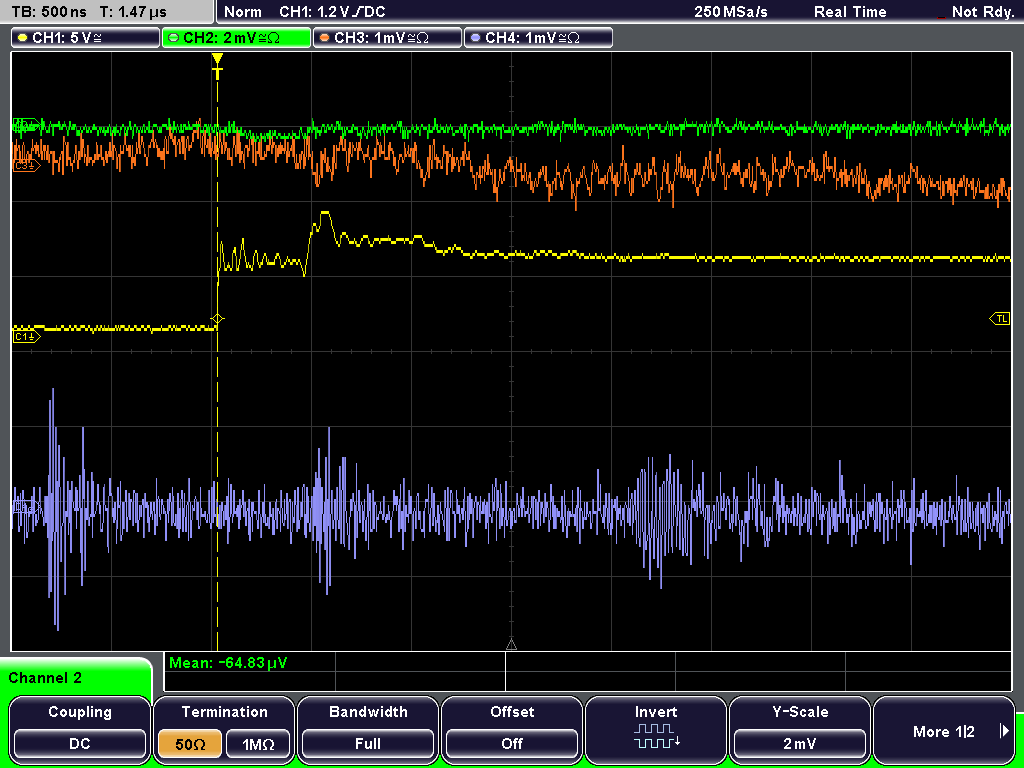Viewport: 1024px width, 768px height.
Task: Click the Not Rdy. status indicator
Action: tap(982, 12)
